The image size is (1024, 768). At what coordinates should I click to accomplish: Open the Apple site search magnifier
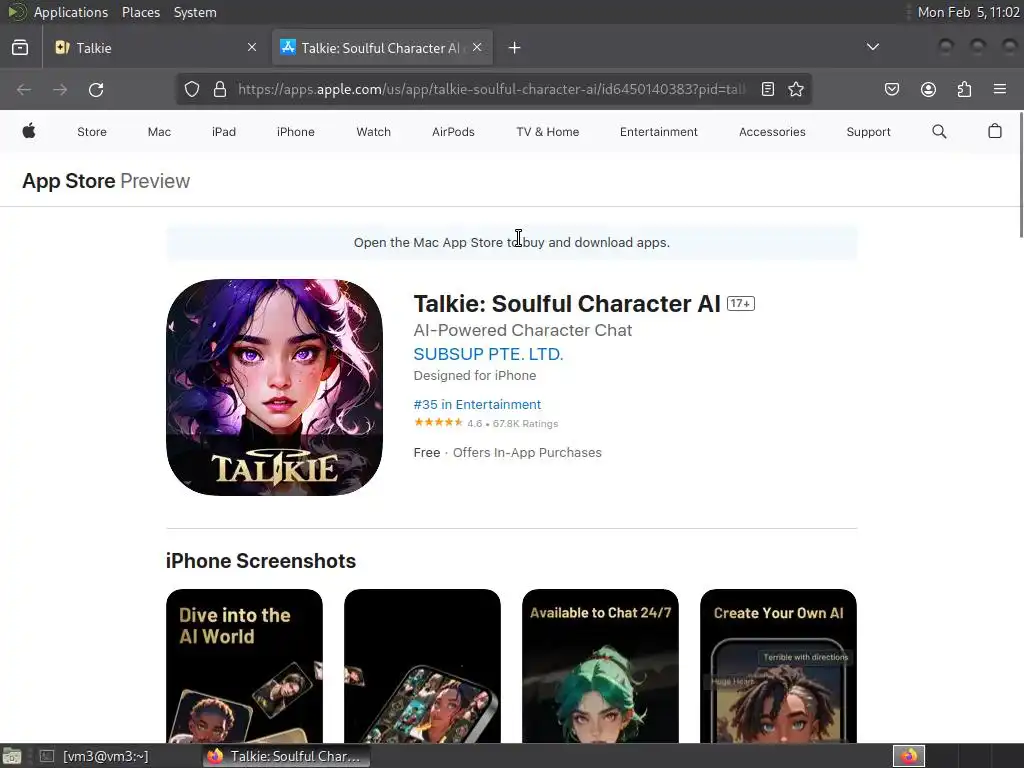click(939, 131)
